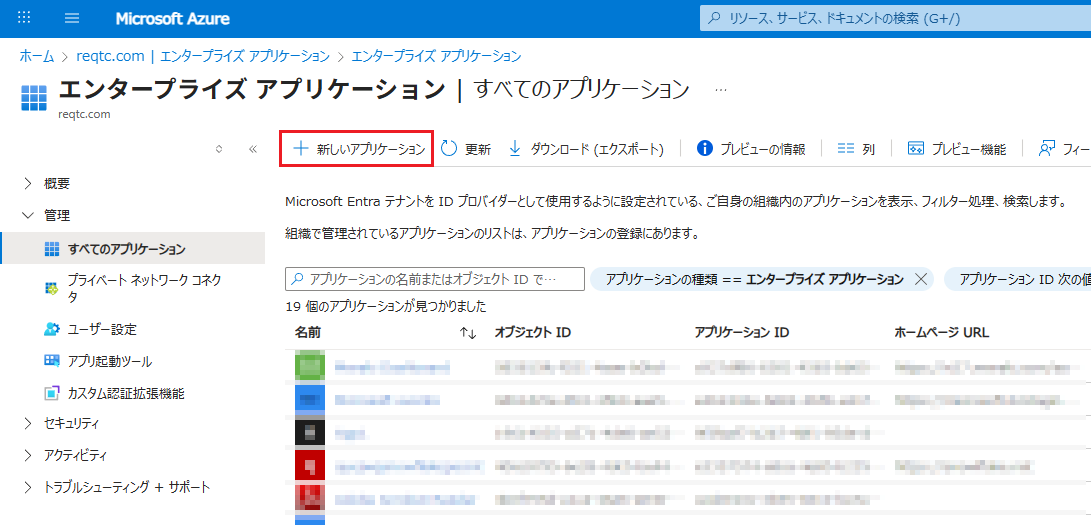Click the 更新 refresh icon
Viewport: 1091px width, 525px height.
449,149
